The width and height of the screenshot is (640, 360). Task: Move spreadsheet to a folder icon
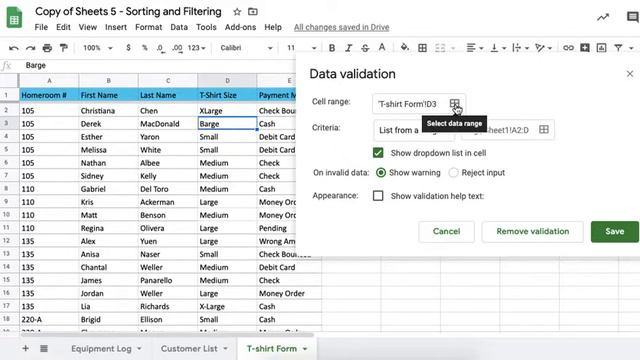(253, 12)
